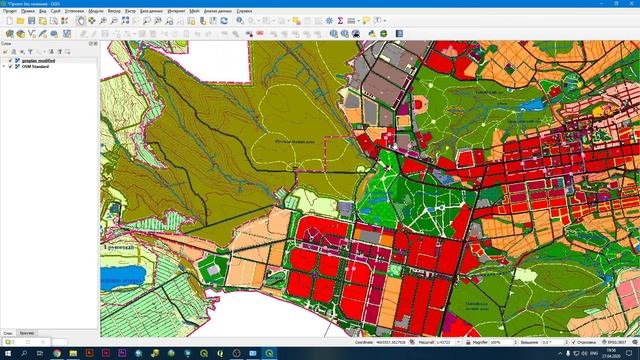Open Windows Start menu

tap(8, 353)
